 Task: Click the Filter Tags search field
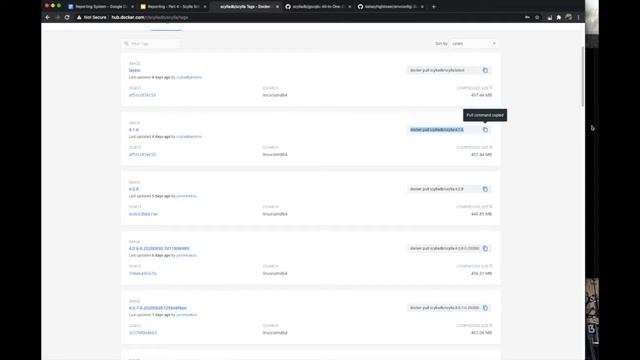pyautogui.click(x=151, y=43)
